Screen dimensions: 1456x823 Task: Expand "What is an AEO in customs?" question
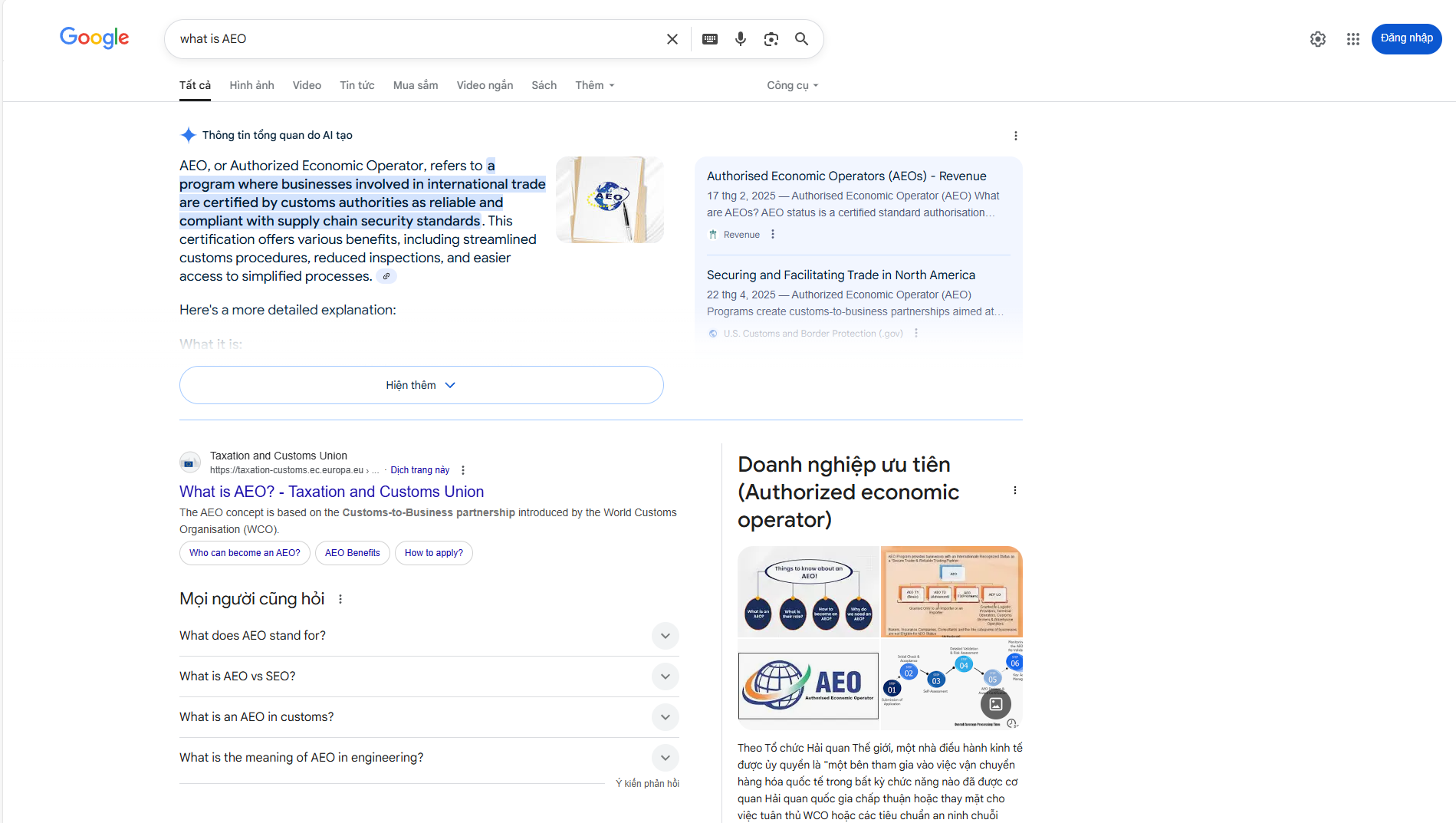[665, 717]
